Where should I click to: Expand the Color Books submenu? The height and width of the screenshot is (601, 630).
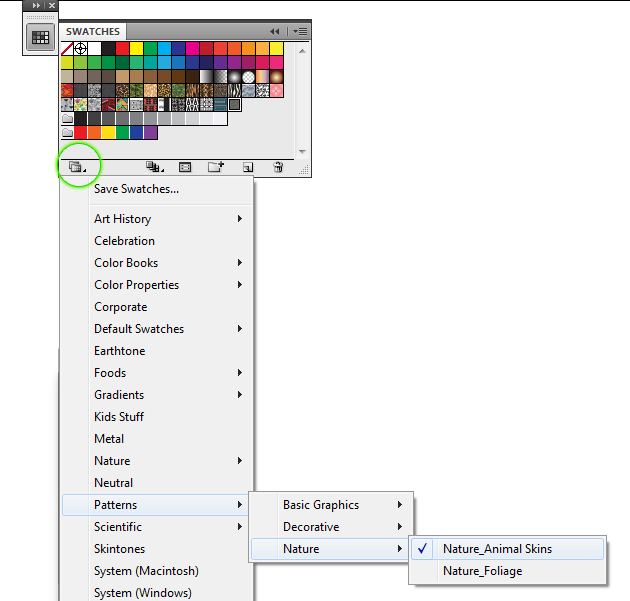tap(158, 263)
